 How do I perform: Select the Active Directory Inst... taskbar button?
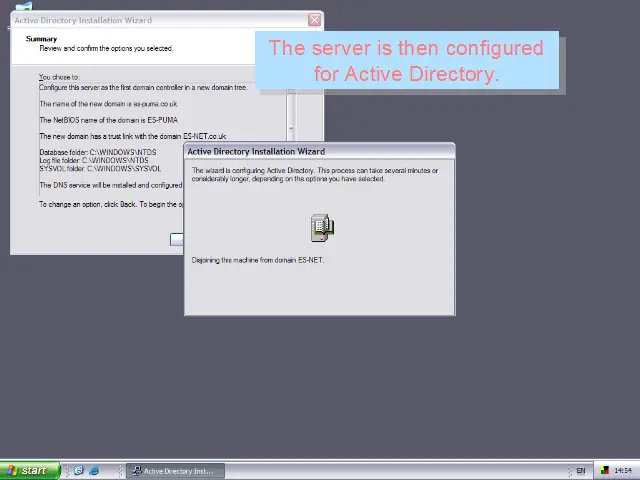pyautogui.click(x=175, y=471)
